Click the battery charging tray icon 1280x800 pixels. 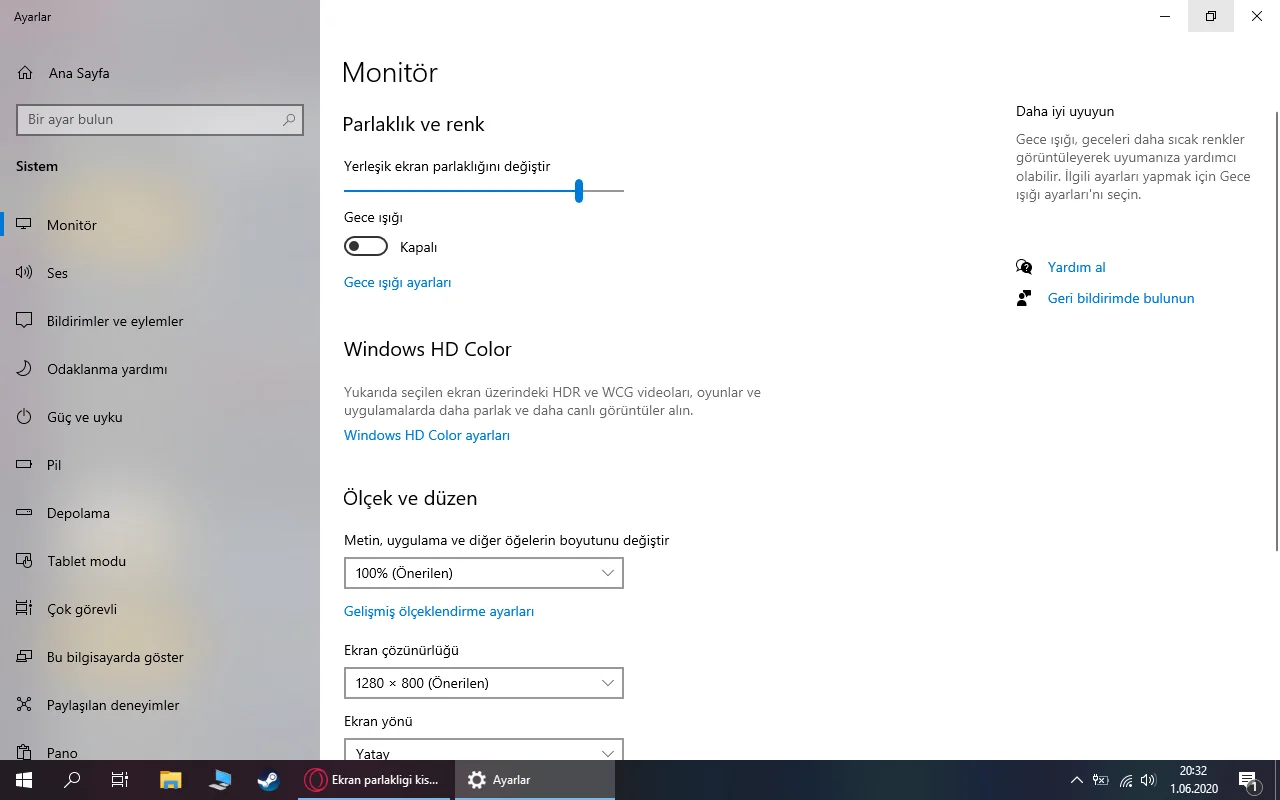[x=1101, y=780]
